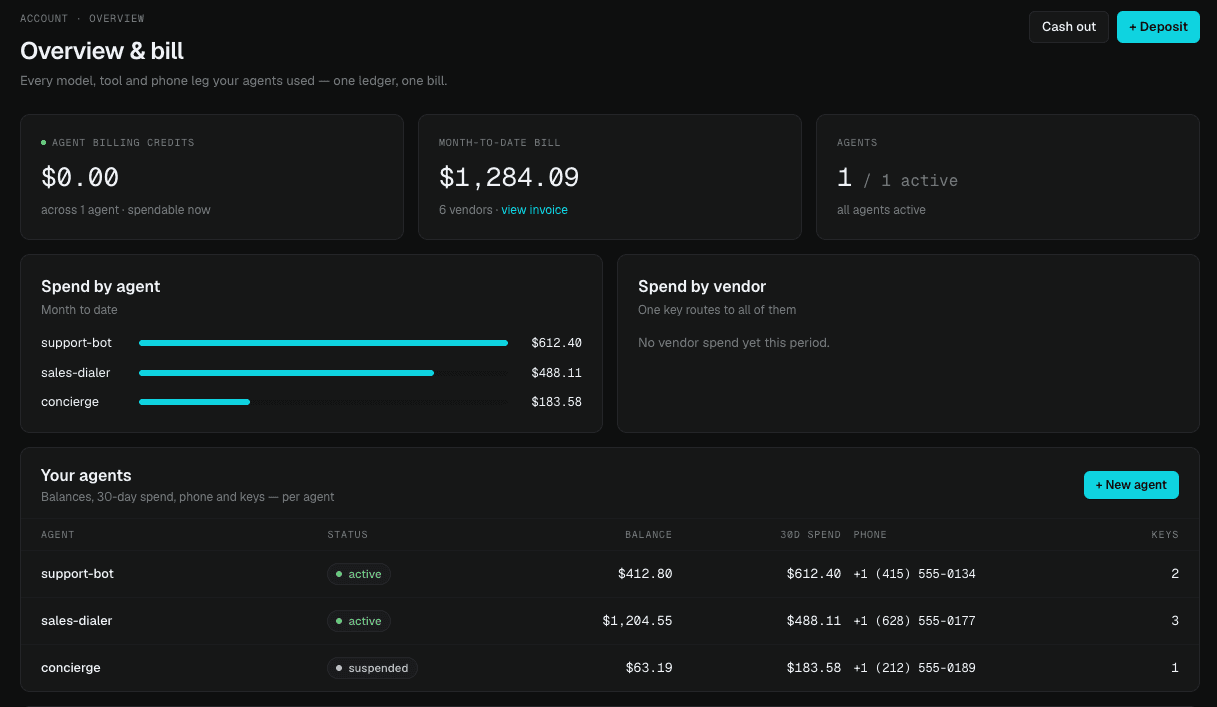Screen dimensions: 1217x707
Task: Click the concierge suspended status badge
Action: pyautogui.click(x=372, y=668)
